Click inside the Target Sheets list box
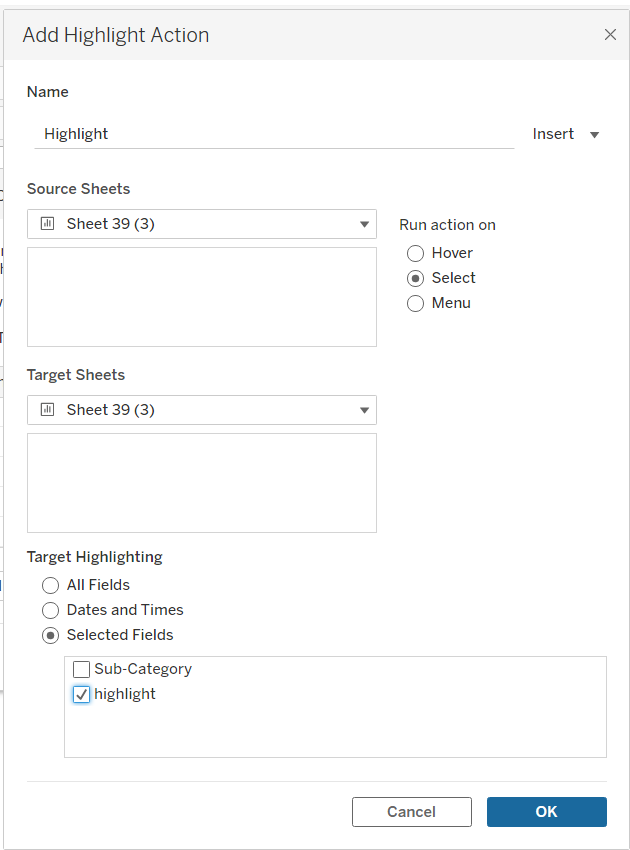Screen dimensions: 630x850 202,483
